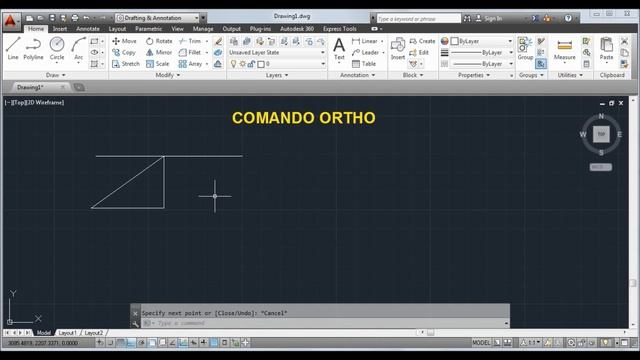Click the Erase pencil-eraser icon

click(x=218, y=41)
